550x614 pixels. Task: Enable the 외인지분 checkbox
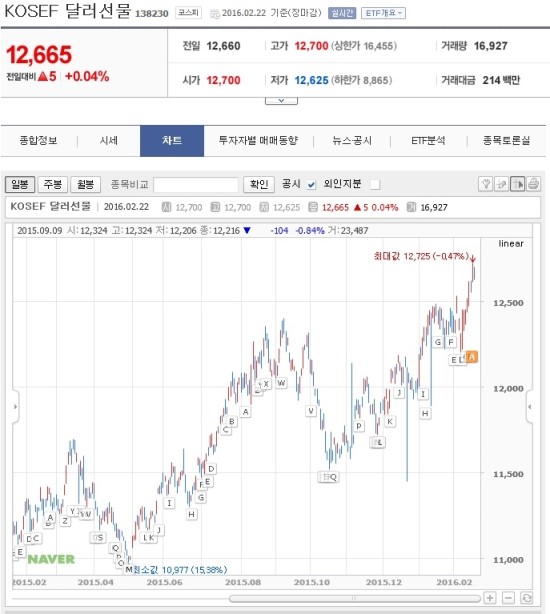tap(375, 184)
